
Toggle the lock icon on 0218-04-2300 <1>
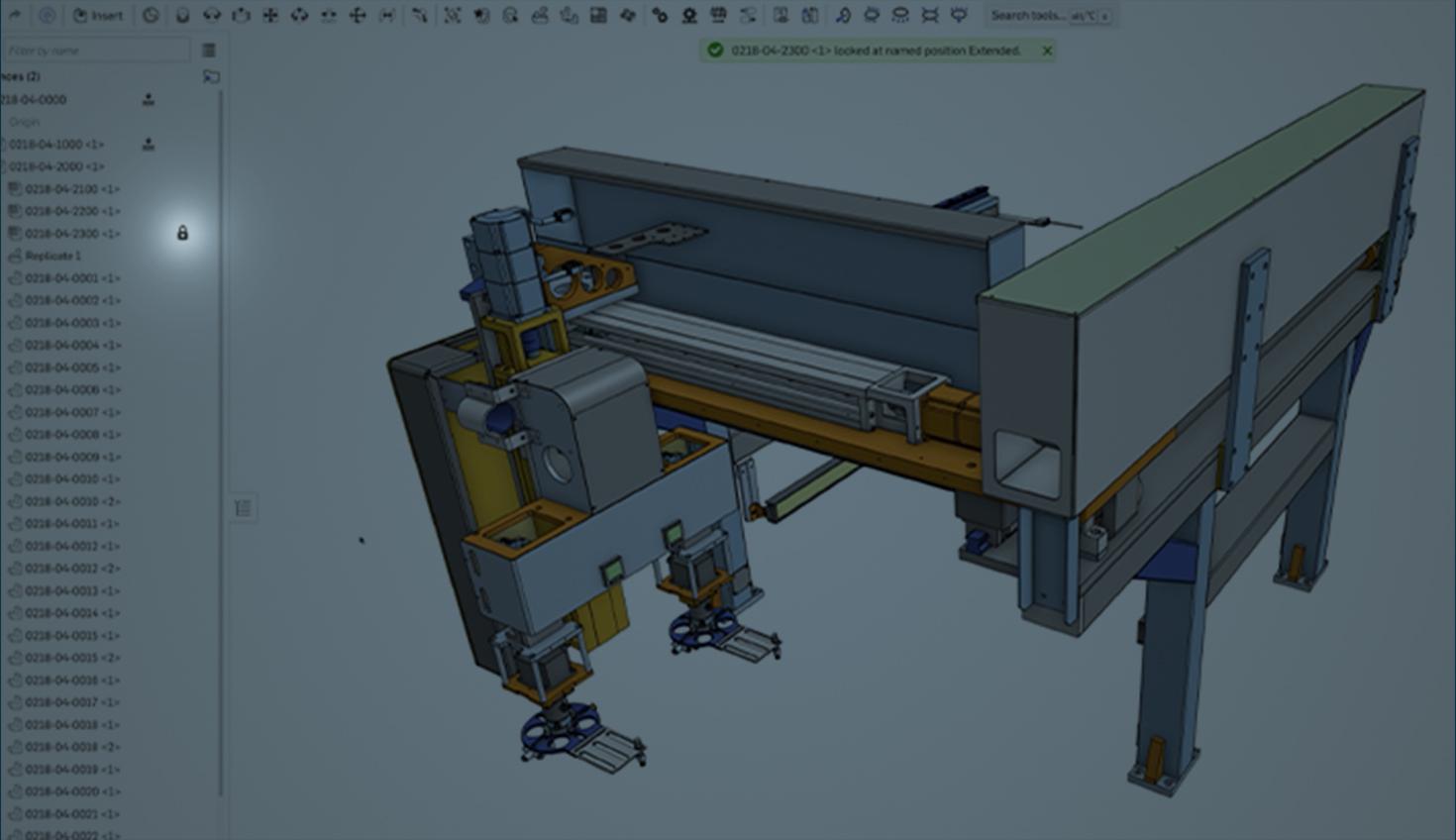click(x=182, y=233)
